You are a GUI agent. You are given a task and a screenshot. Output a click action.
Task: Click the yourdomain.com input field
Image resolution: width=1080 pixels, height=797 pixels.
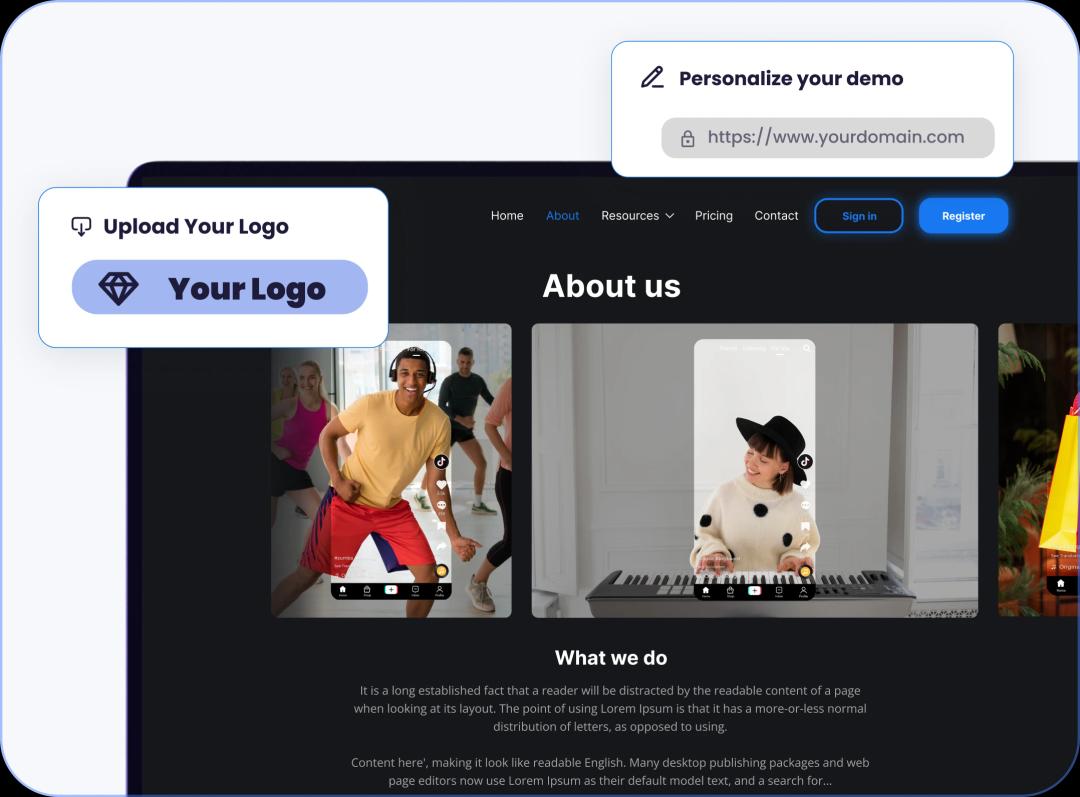click(827, 137)
